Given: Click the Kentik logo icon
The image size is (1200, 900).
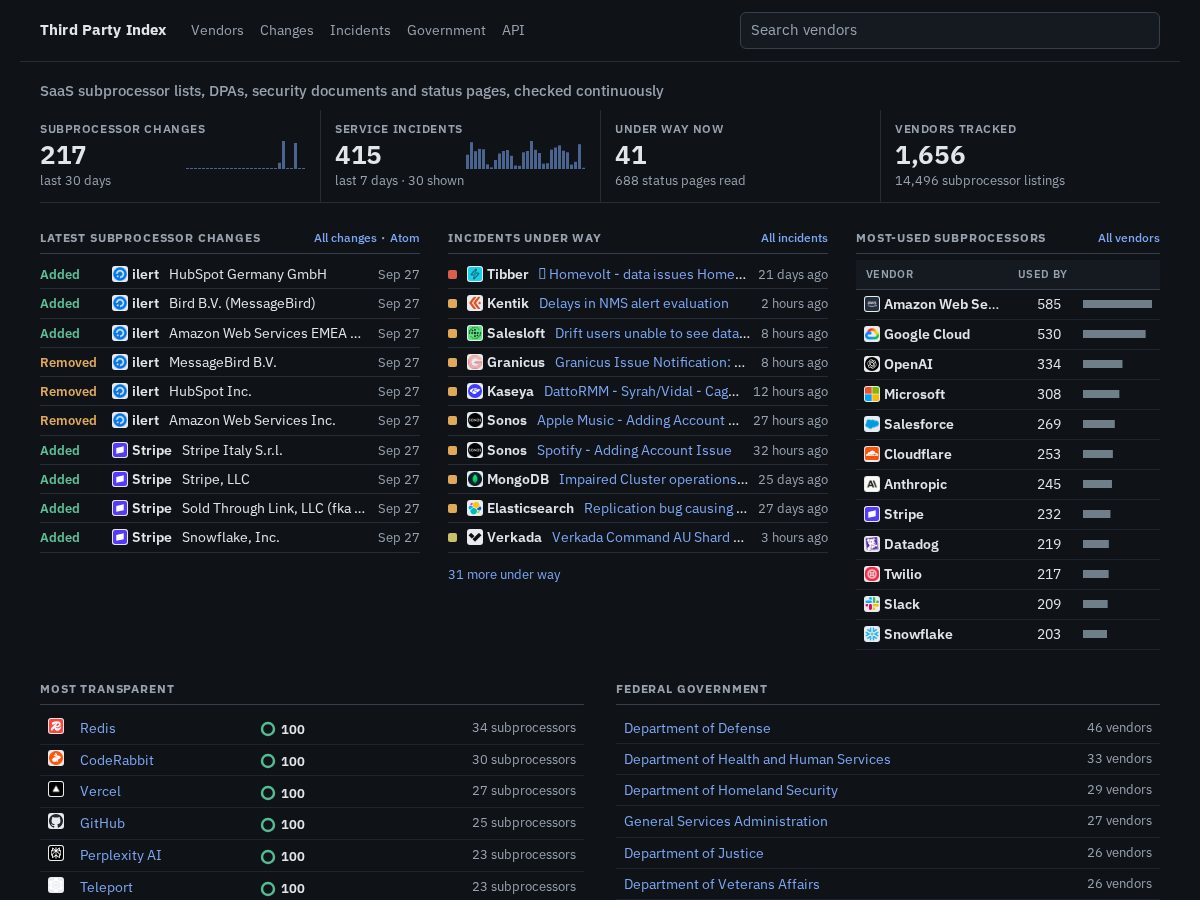Looking at the screenshot, I should (x=475, y=303).
